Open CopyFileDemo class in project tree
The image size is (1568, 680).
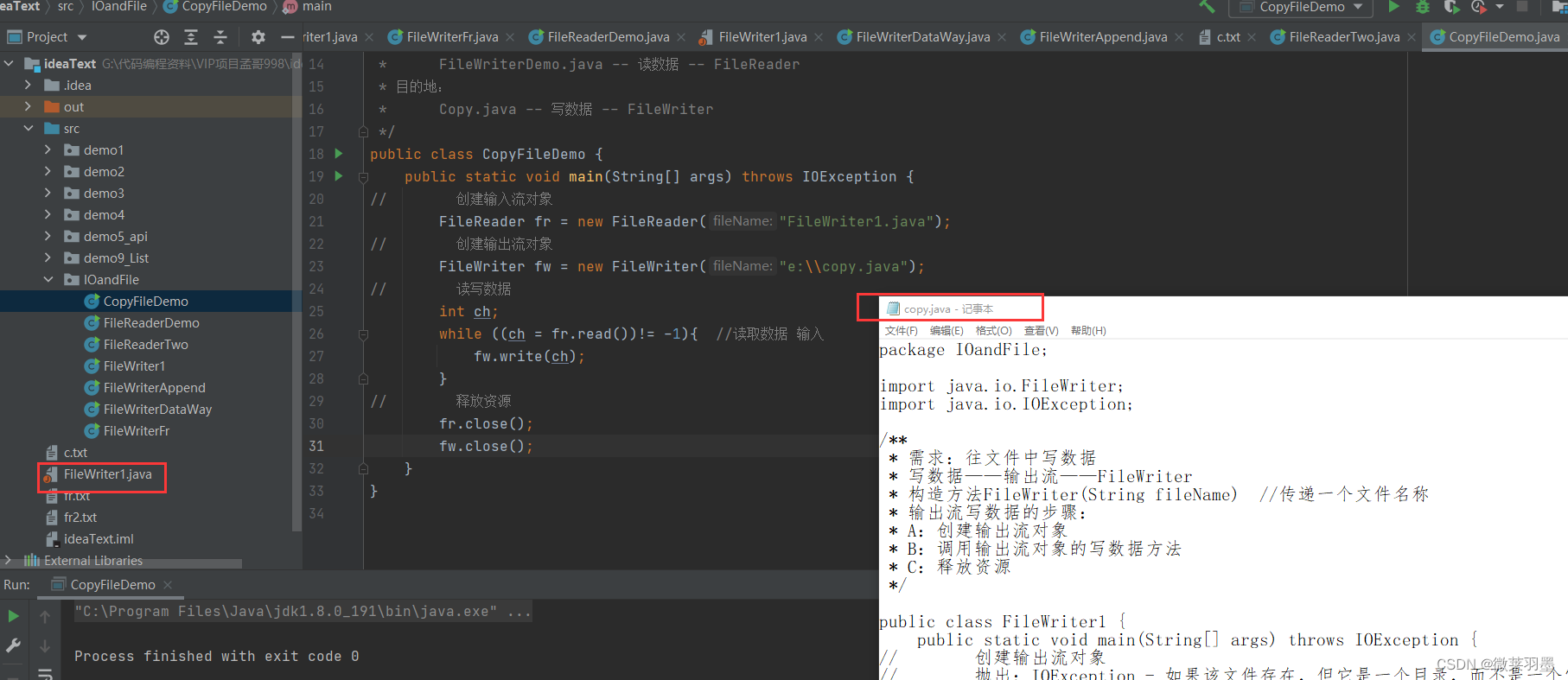pos(145,301)
